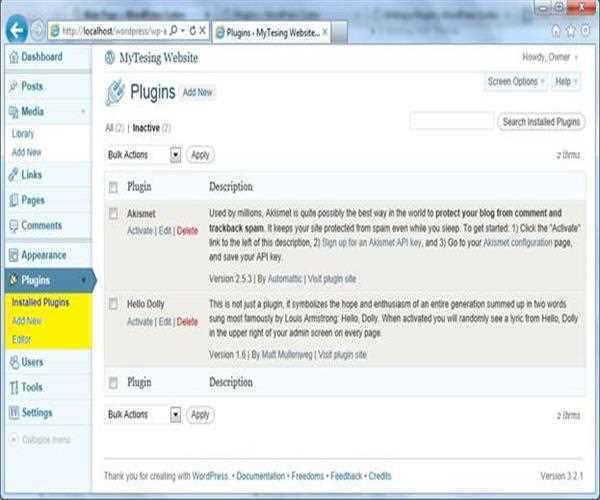Click the Users icon in sidebar

point(12,362)
